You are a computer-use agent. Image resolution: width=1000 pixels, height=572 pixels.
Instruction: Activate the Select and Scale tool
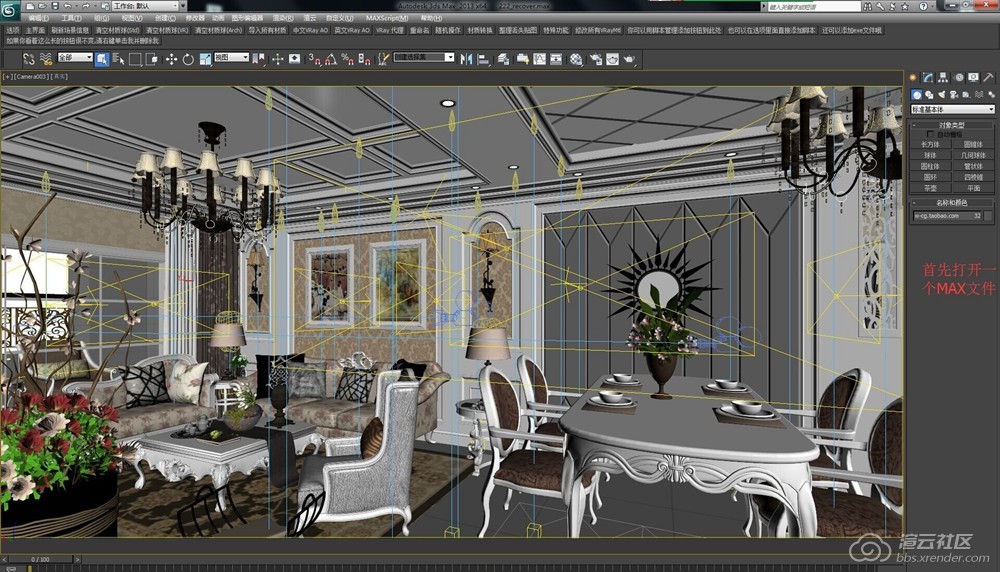205,59
